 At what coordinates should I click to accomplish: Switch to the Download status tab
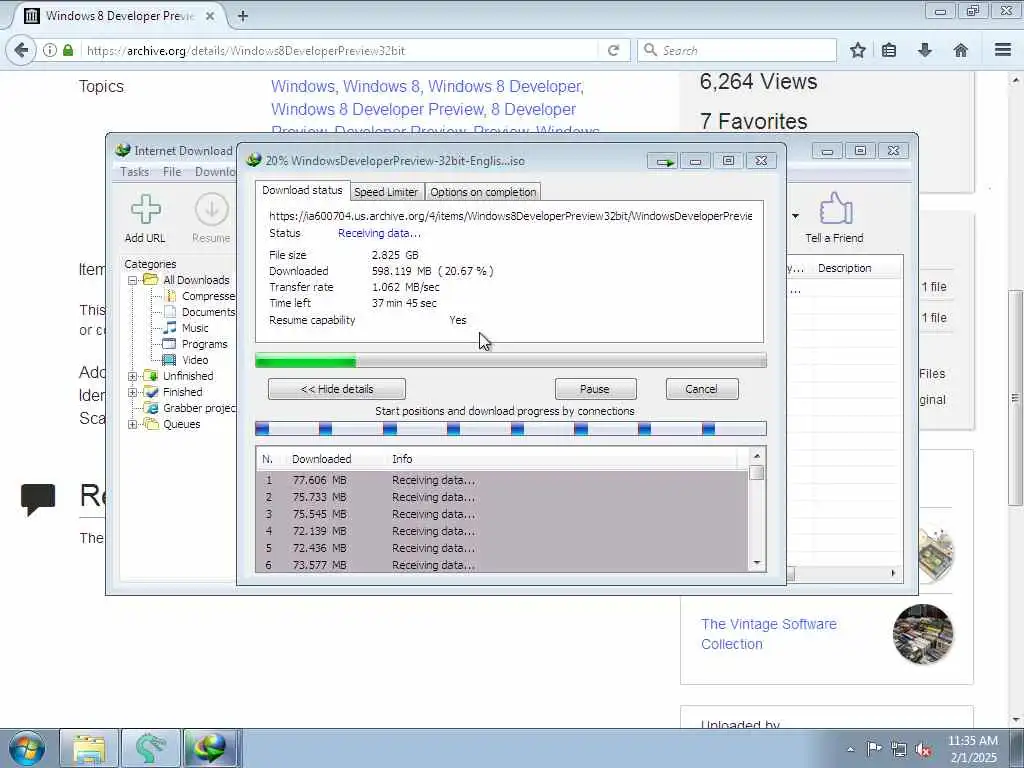pyautogui.click(x=302, y=191)
